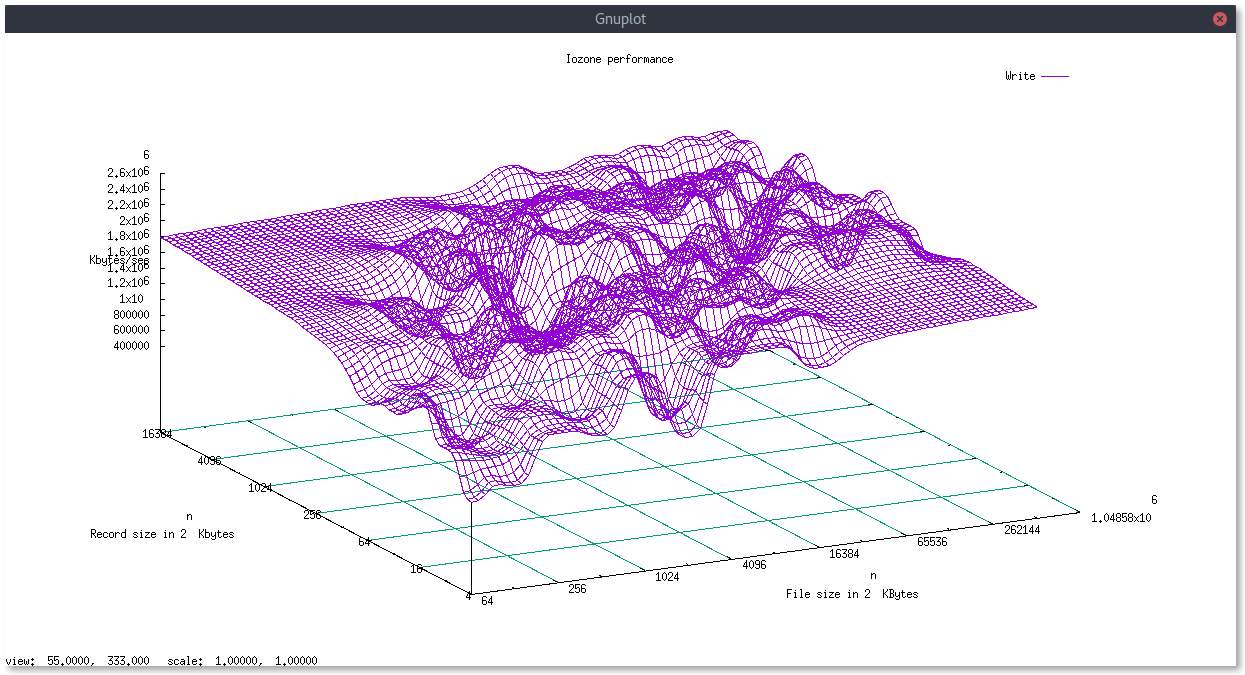Click the Gnuplot window title bar

click(x=620, y=18)
